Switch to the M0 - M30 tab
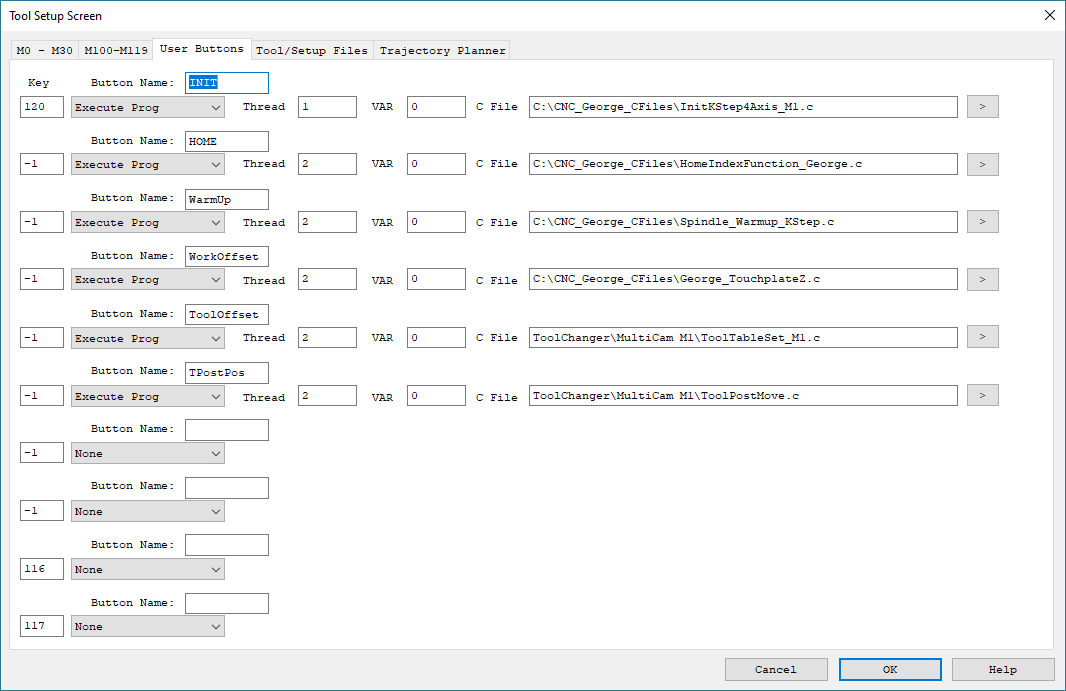 [x=44, y=51]
